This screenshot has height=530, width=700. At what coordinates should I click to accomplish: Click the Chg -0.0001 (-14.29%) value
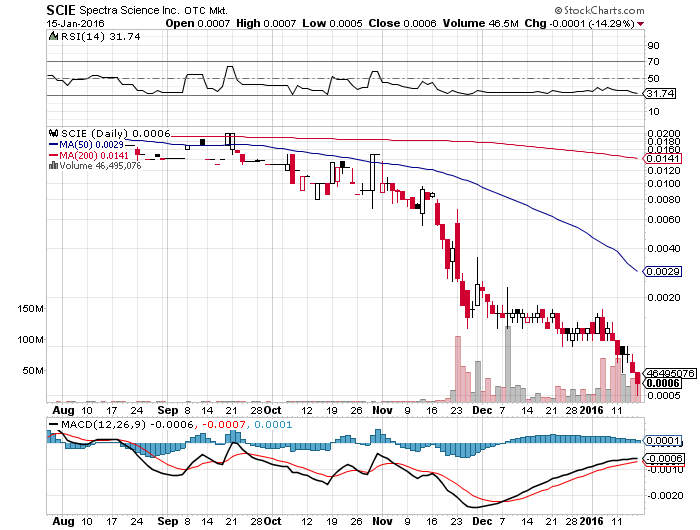pyautogui.click(x=579, y=23)
